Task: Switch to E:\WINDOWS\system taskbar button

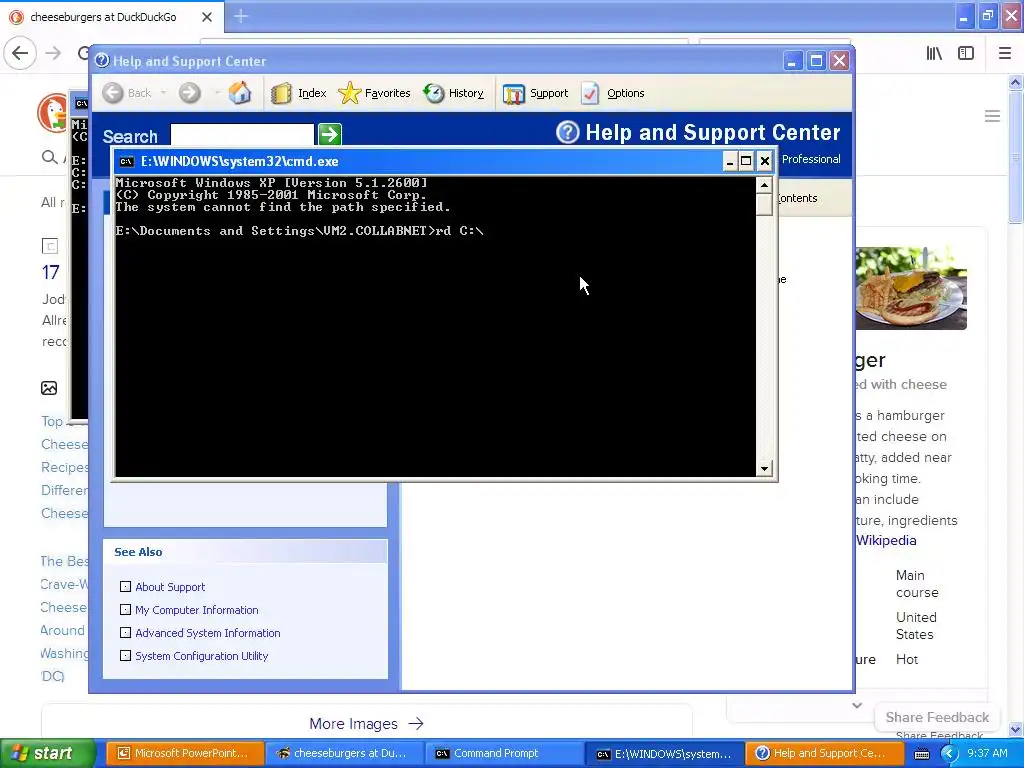Action: coord(664,753)
